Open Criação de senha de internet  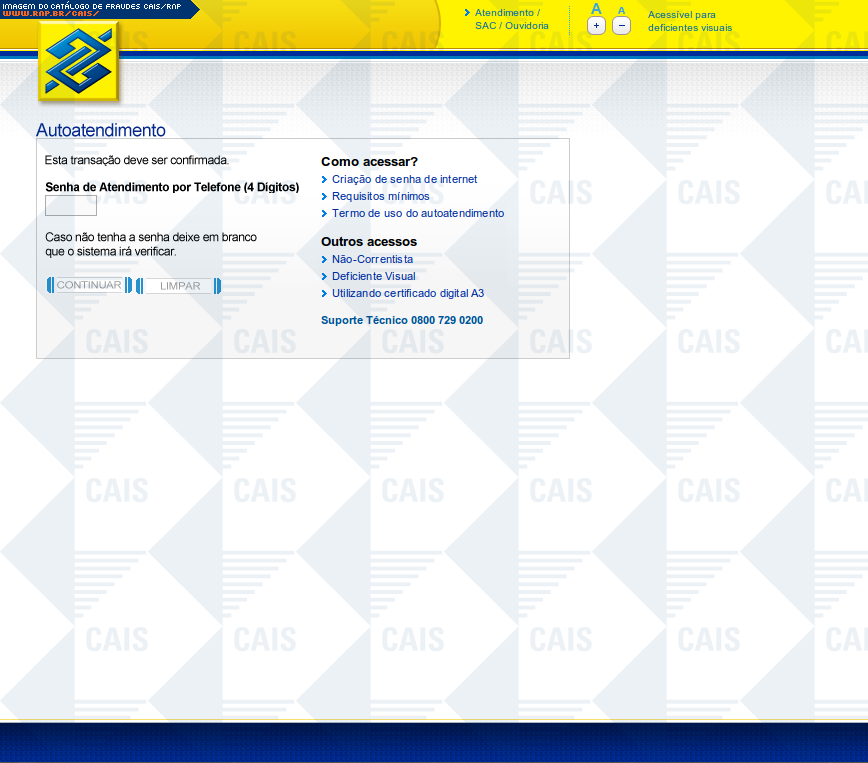tap(404, 180)
